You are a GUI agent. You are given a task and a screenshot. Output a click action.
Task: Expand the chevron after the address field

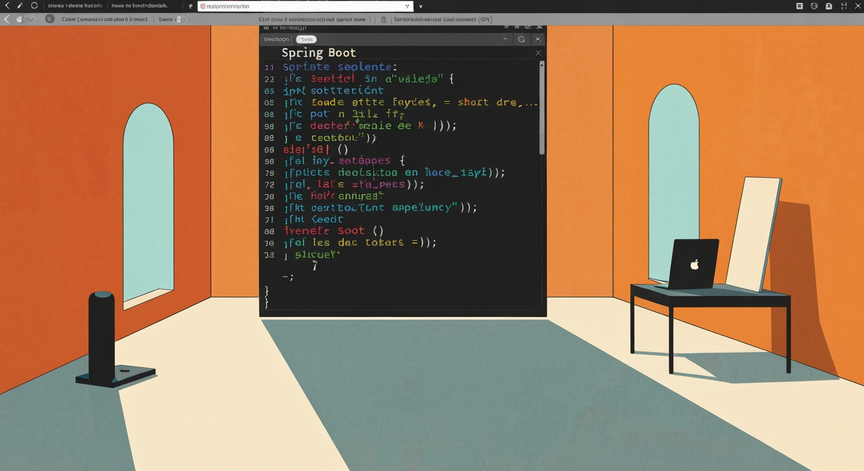point(420,6)
